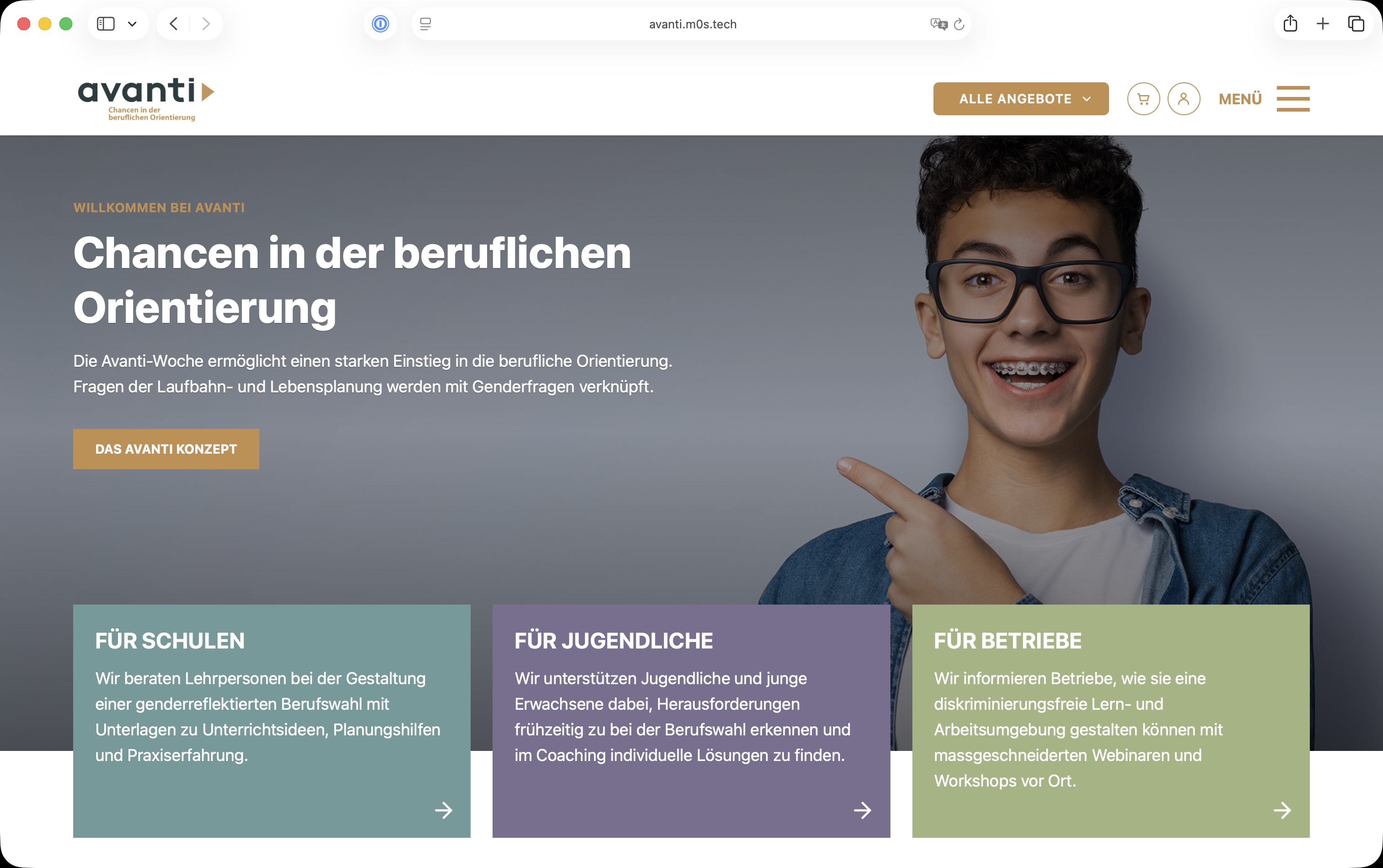The image size is (1383, 868).
Task: Click the DAS AVANTI KONZEPT button
Action: 166,449
